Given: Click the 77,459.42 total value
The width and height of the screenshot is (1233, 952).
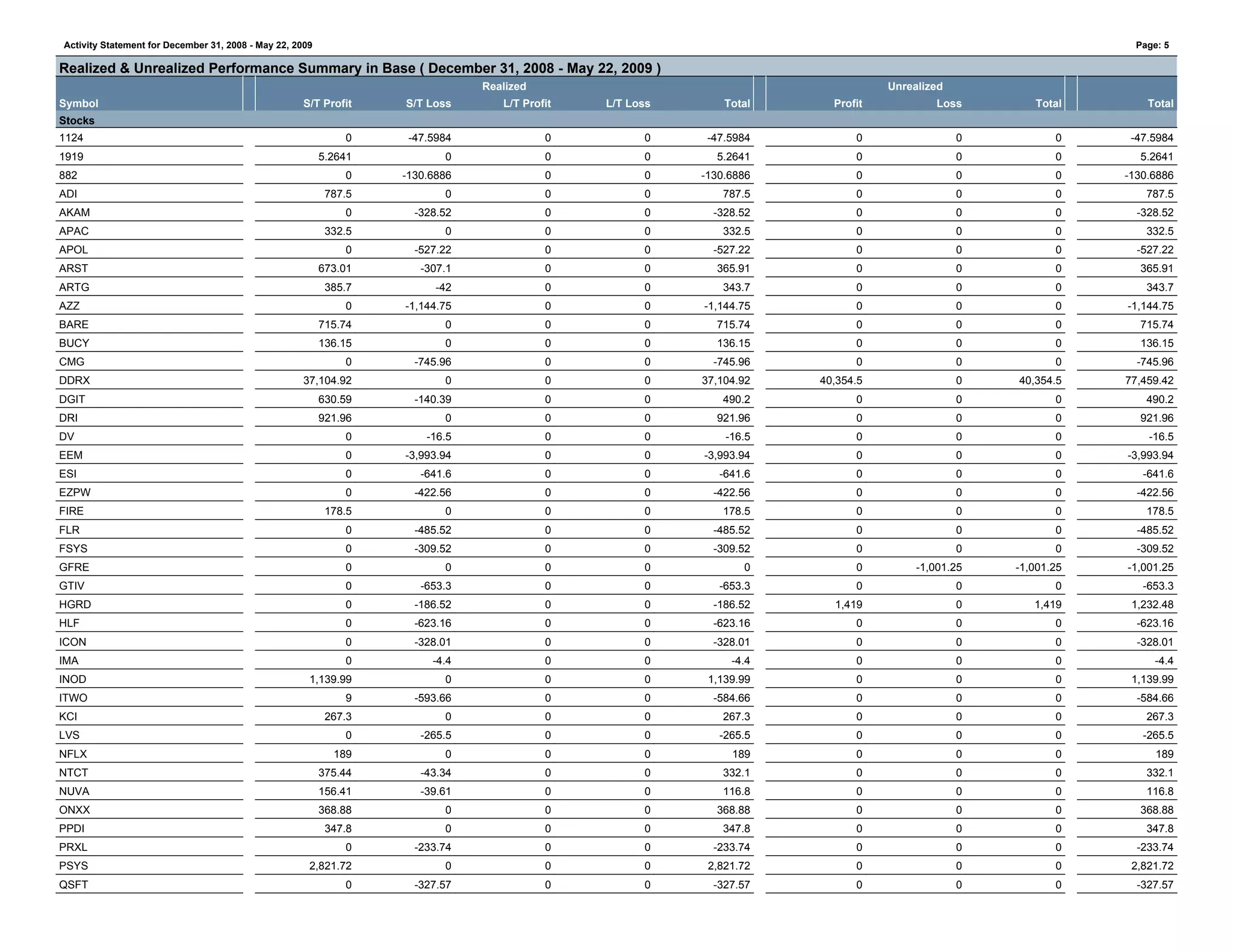Looking at the screenshot, I should click(1149, 380).
